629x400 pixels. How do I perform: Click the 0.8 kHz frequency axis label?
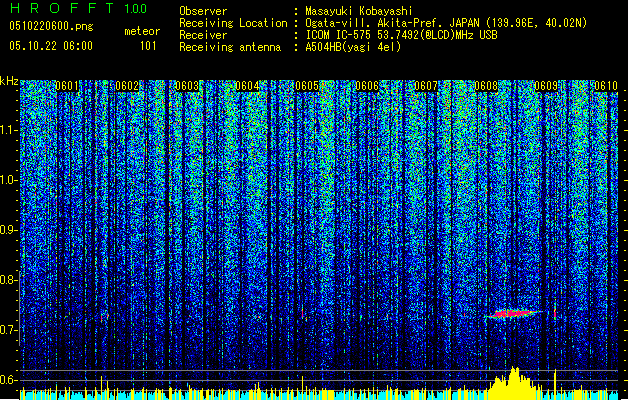point(9,280)
